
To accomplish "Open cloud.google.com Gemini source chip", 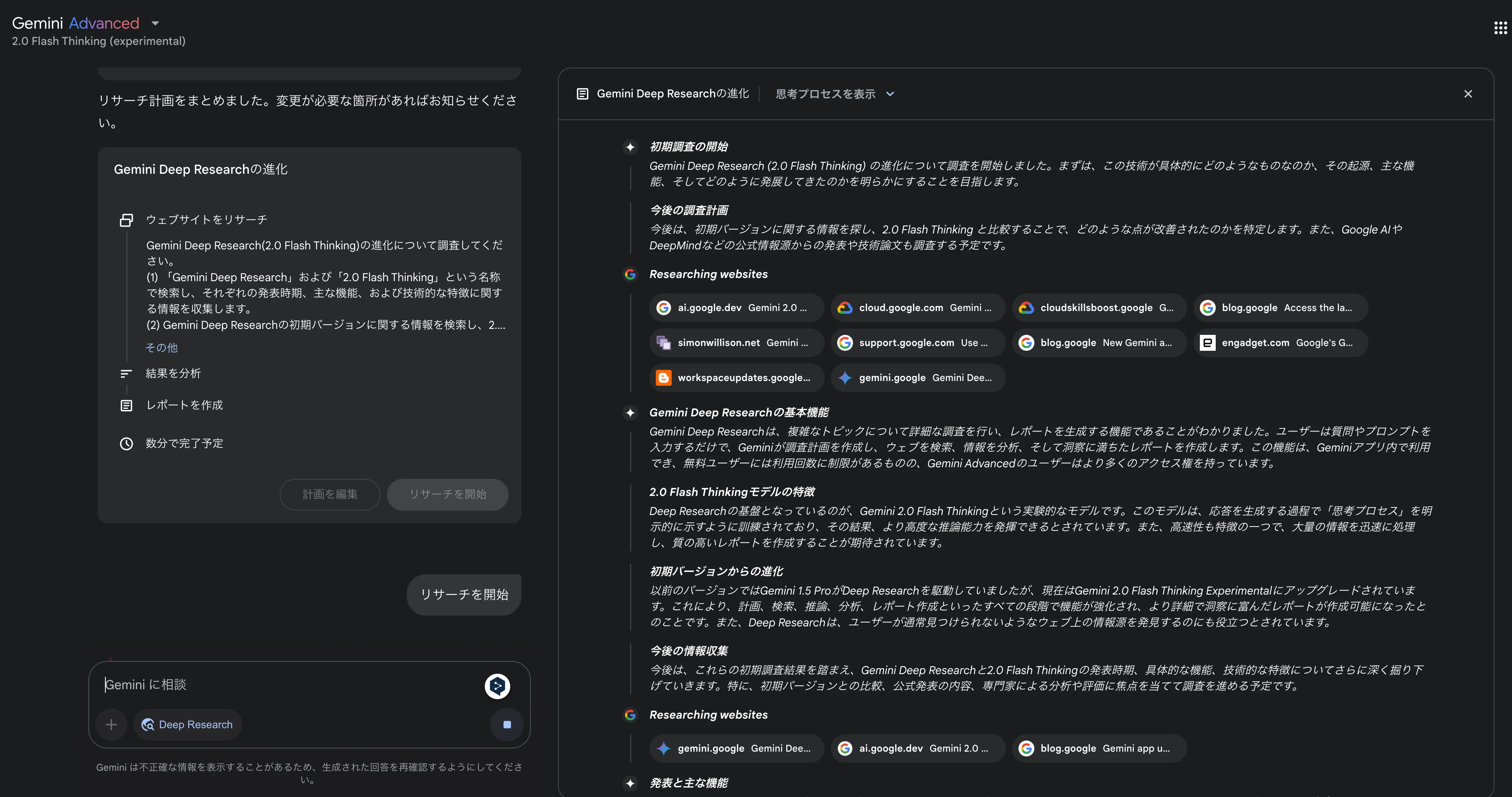I will 917,307.
